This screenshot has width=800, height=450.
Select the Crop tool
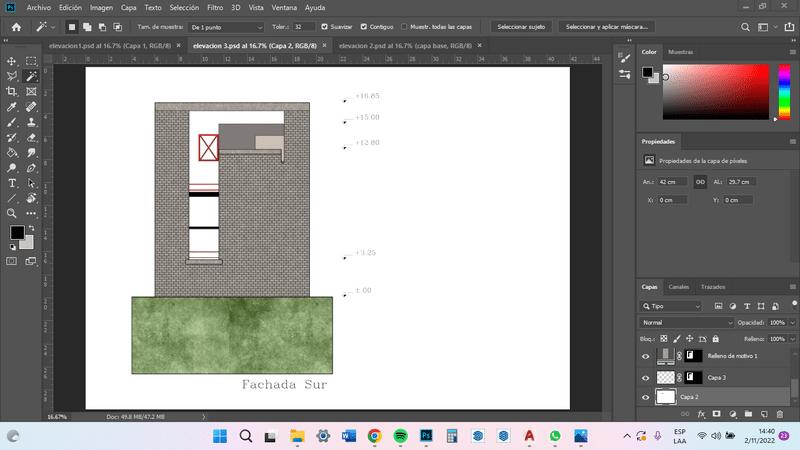point(12,91)
